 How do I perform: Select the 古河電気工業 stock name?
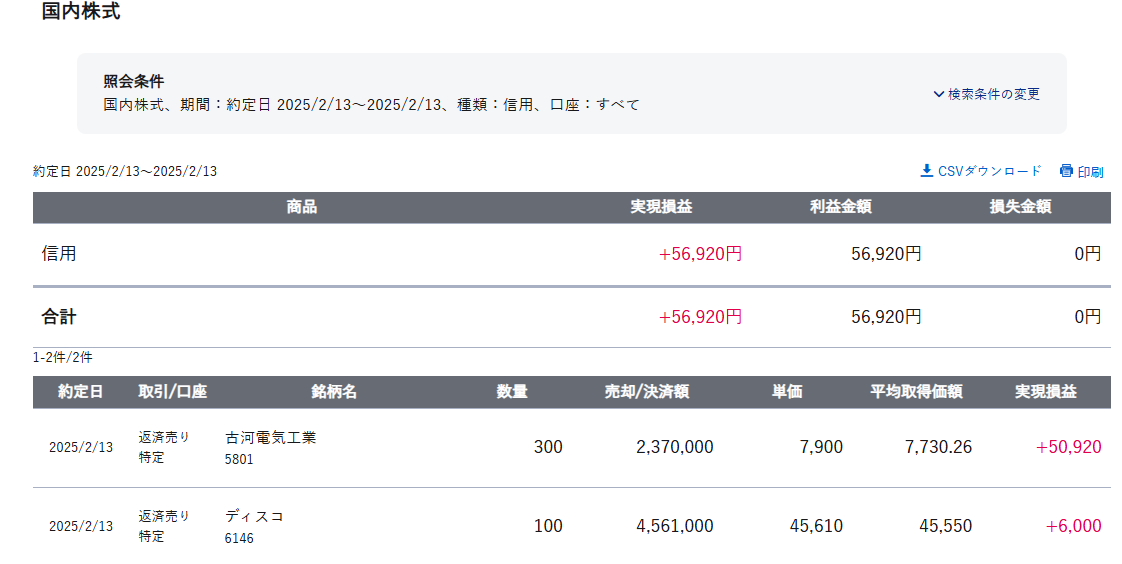(x=270, y=437)
